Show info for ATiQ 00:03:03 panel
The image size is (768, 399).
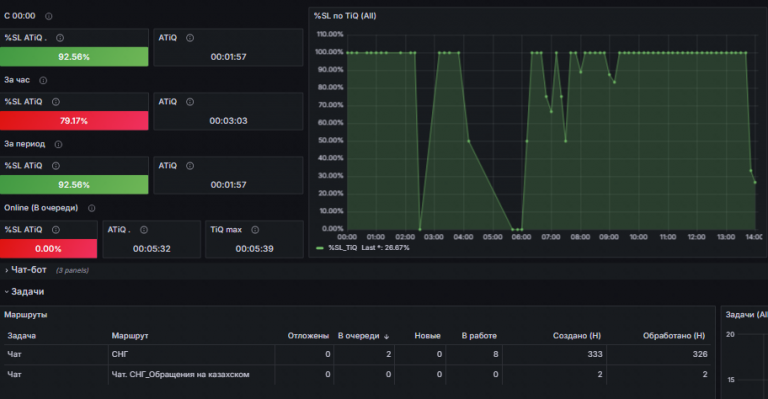(190, 102)
